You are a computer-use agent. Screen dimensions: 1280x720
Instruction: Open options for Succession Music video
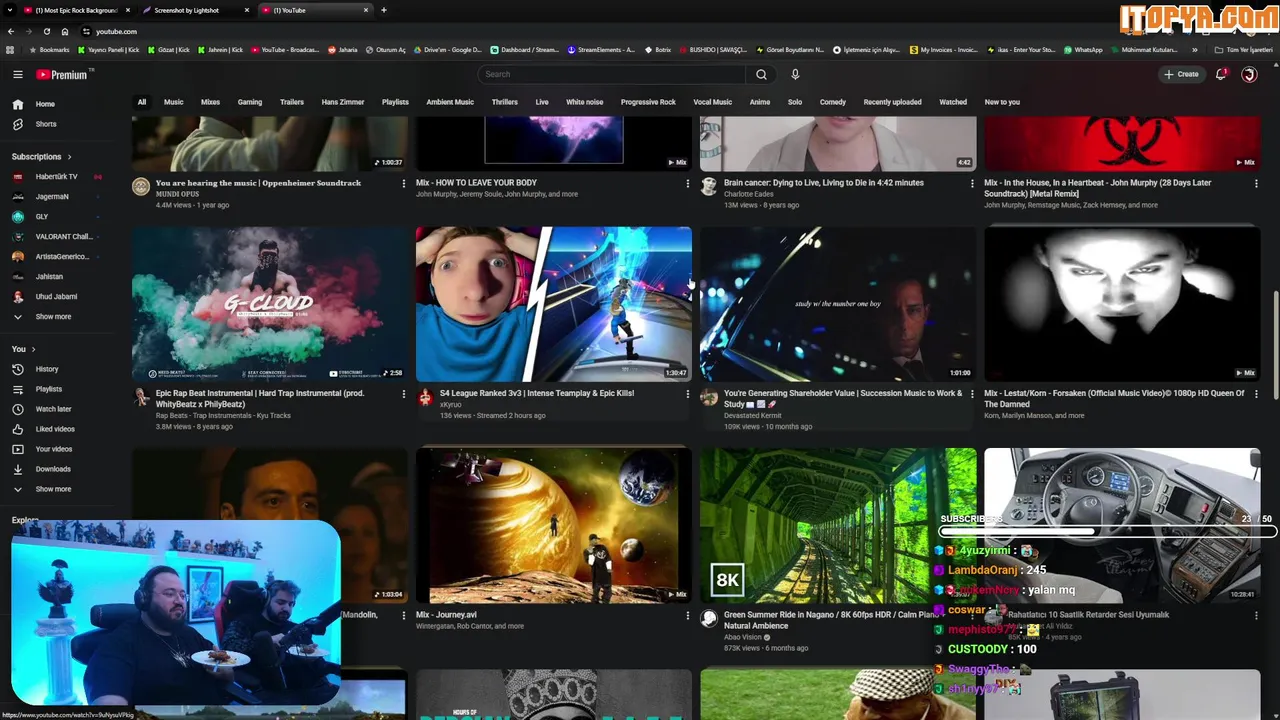[x=972, y=394]
